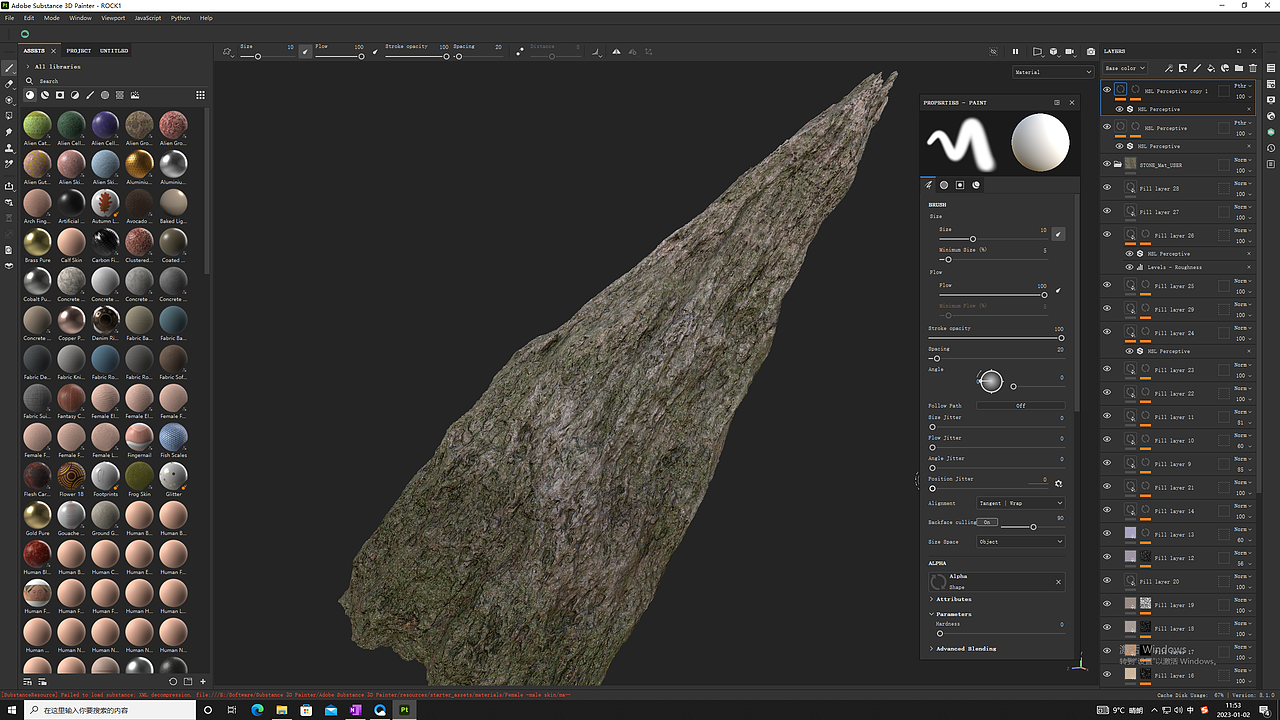
Task: Click the add asset plus button
Action: point(203,681)
